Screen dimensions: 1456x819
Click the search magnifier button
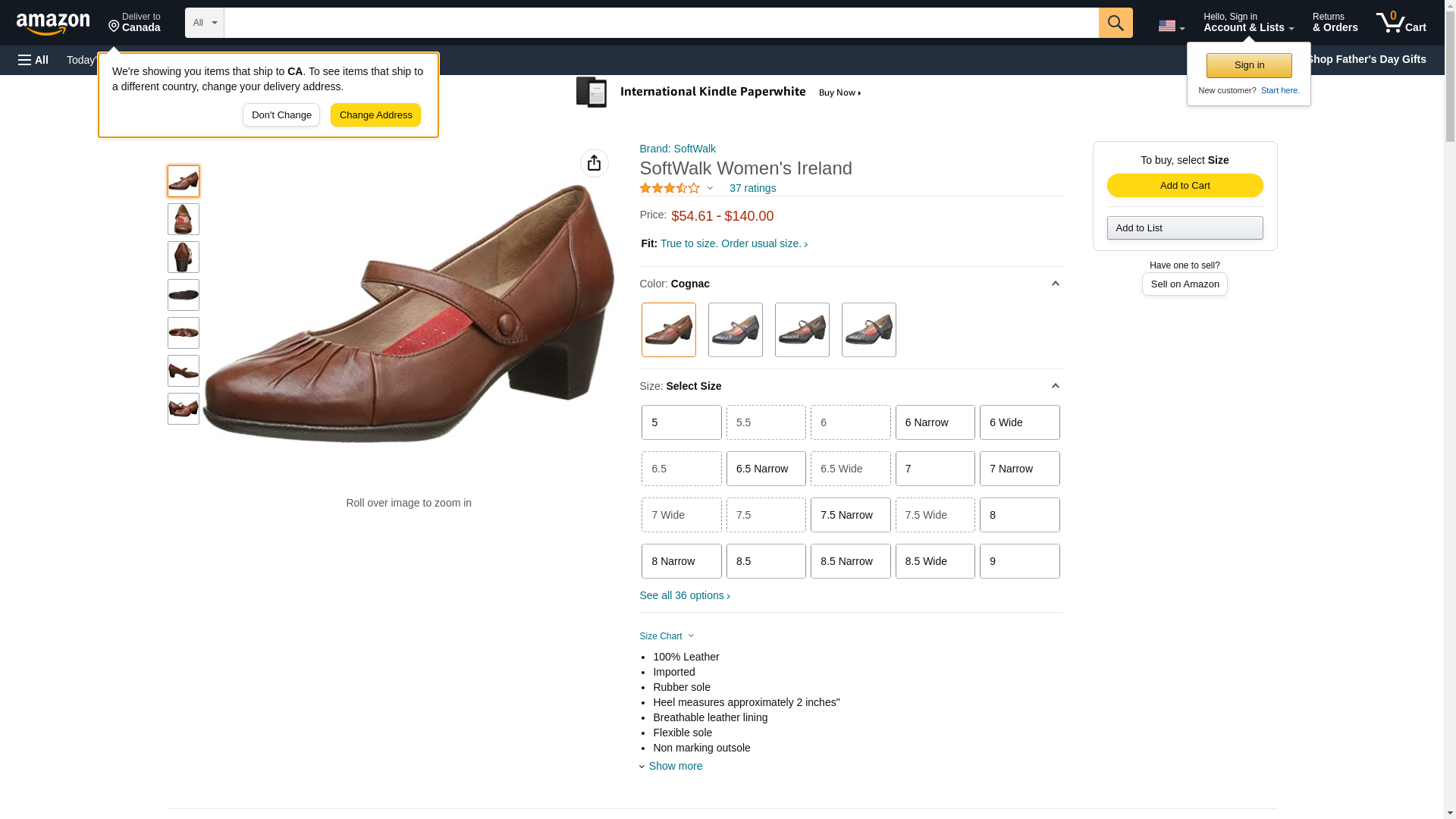coord(1115,23)
